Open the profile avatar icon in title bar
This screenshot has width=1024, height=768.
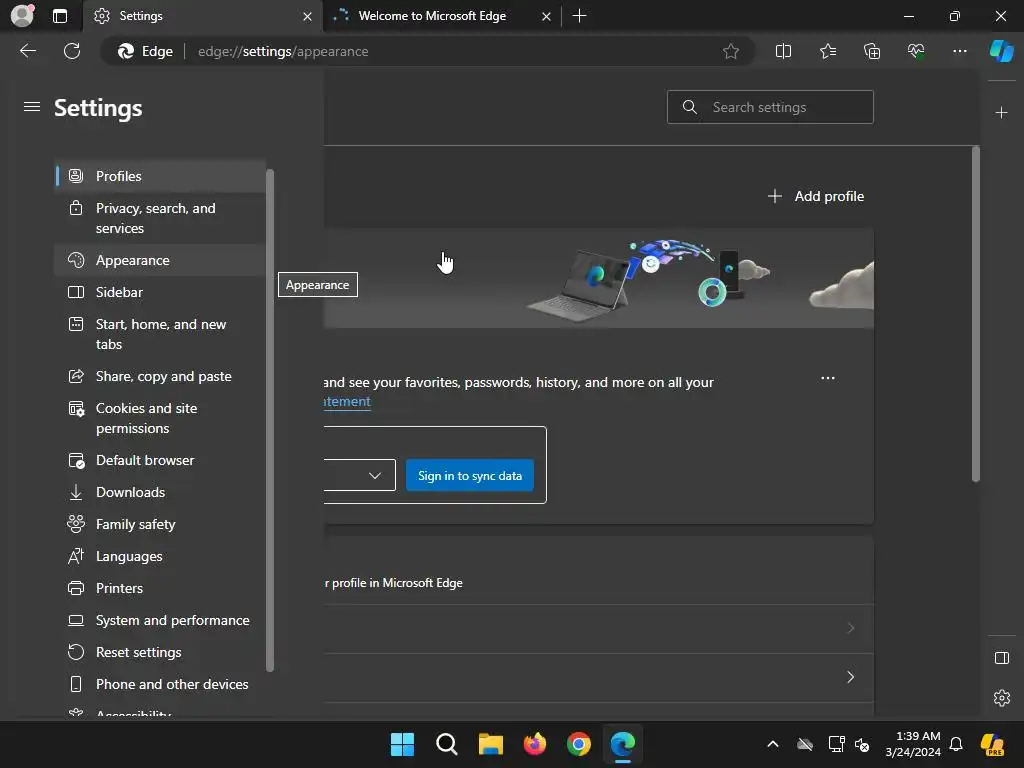click(x=22, y=15)
